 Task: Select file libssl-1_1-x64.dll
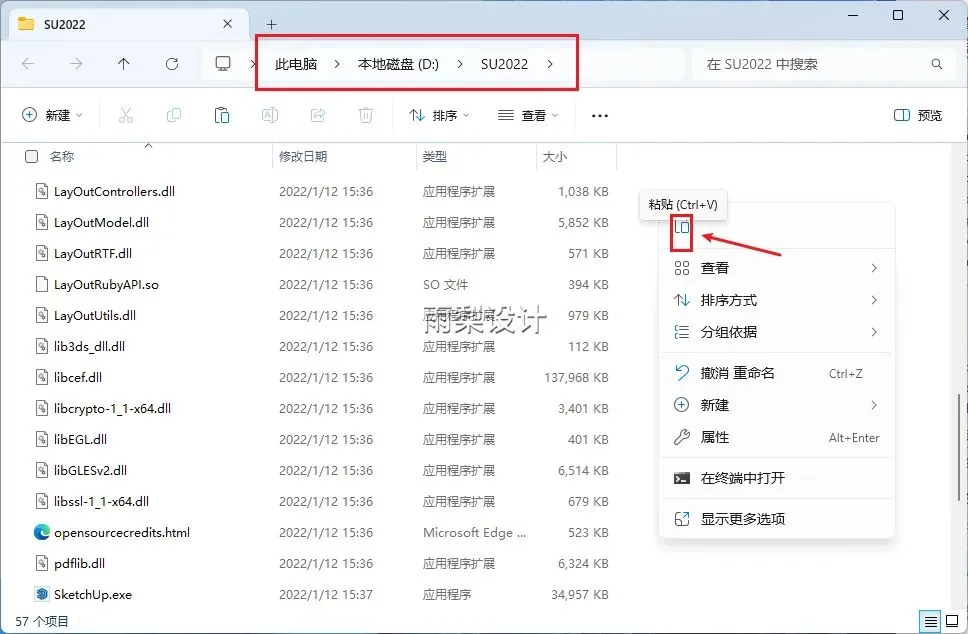101,501
